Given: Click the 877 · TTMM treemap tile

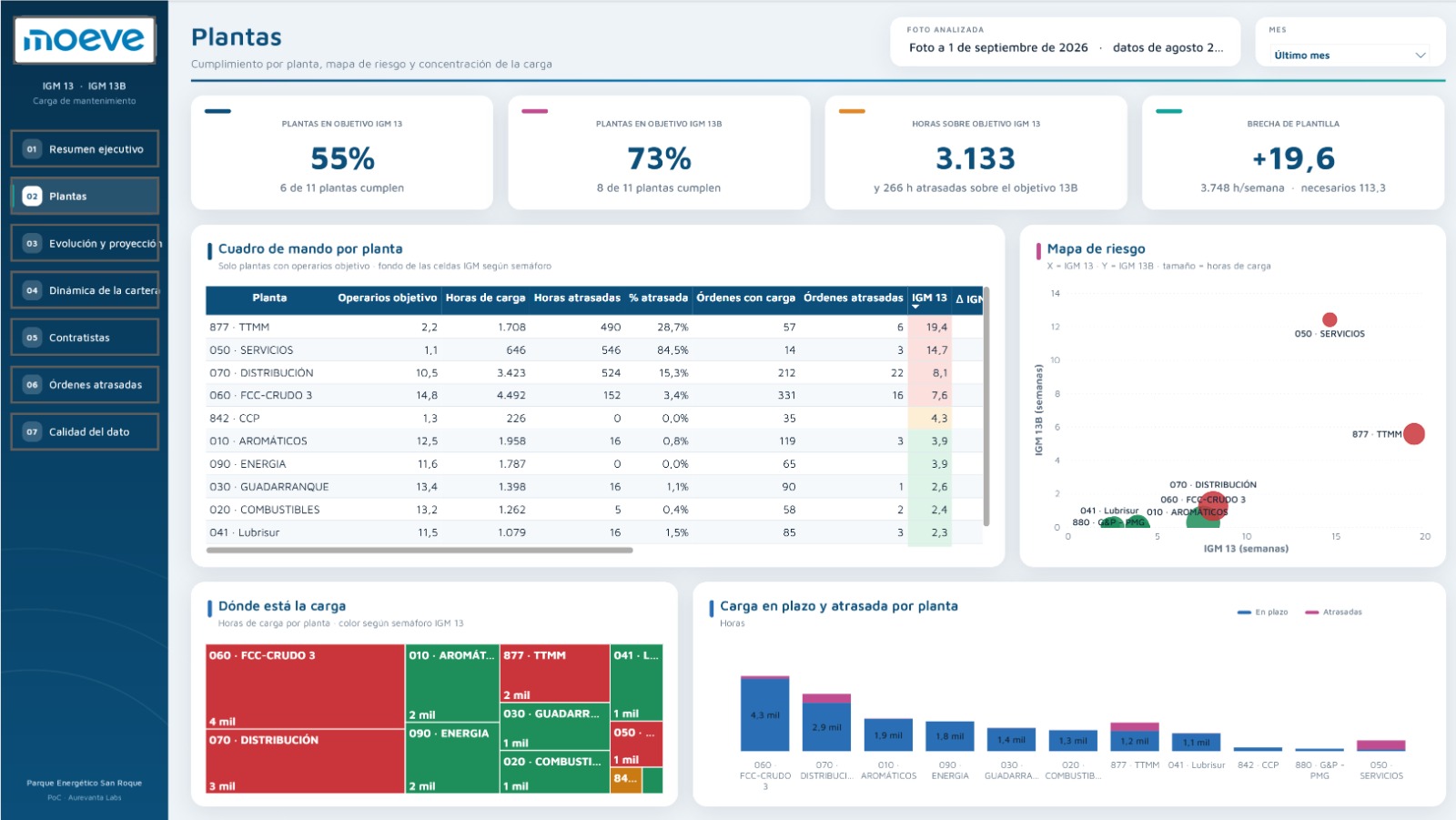Looking at the screenshot, I should pos(554,673).
